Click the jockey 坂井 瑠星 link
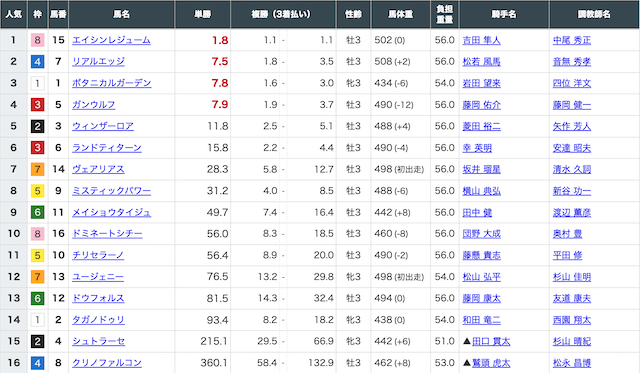640x373 pixels. click(x=481, y=170)
